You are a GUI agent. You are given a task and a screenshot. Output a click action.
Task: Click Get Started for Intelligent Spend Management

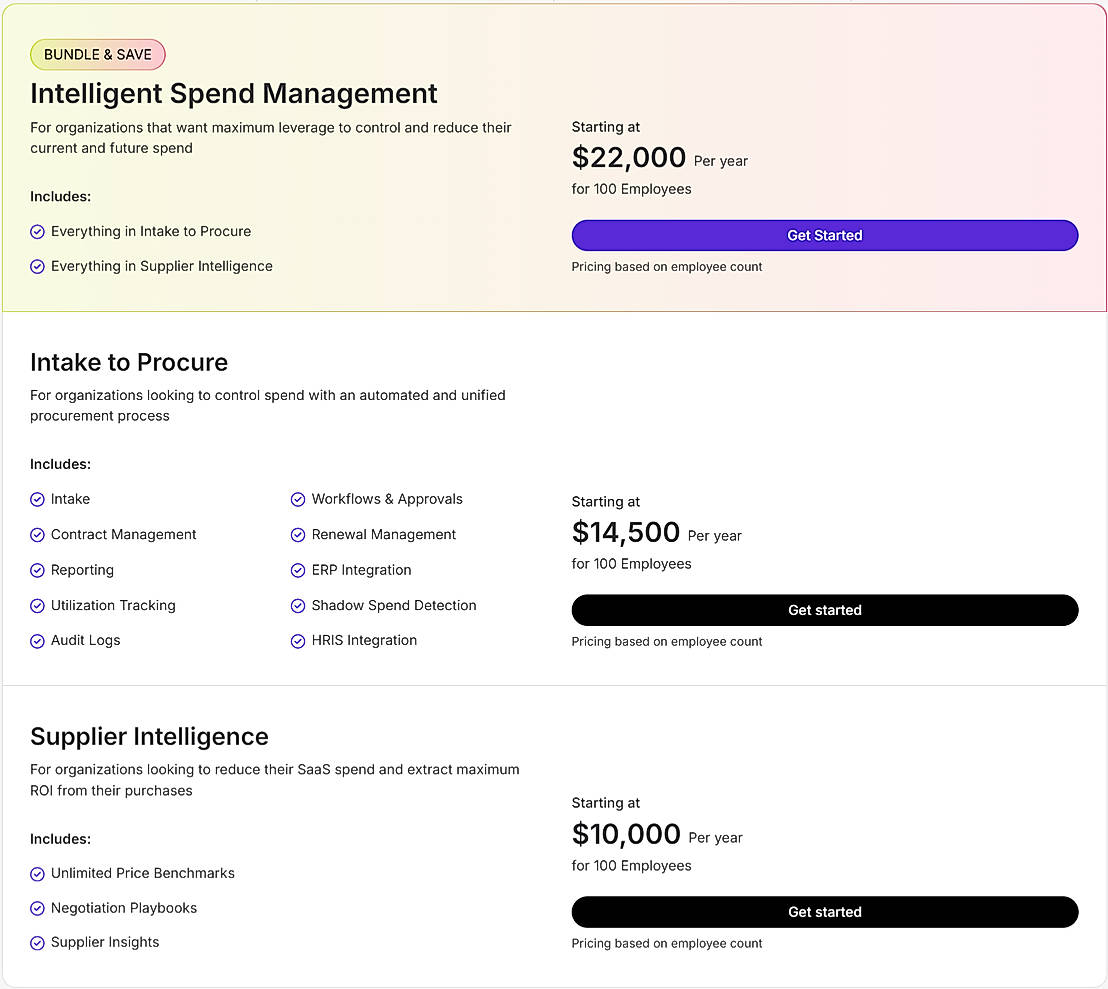(824, 235)
